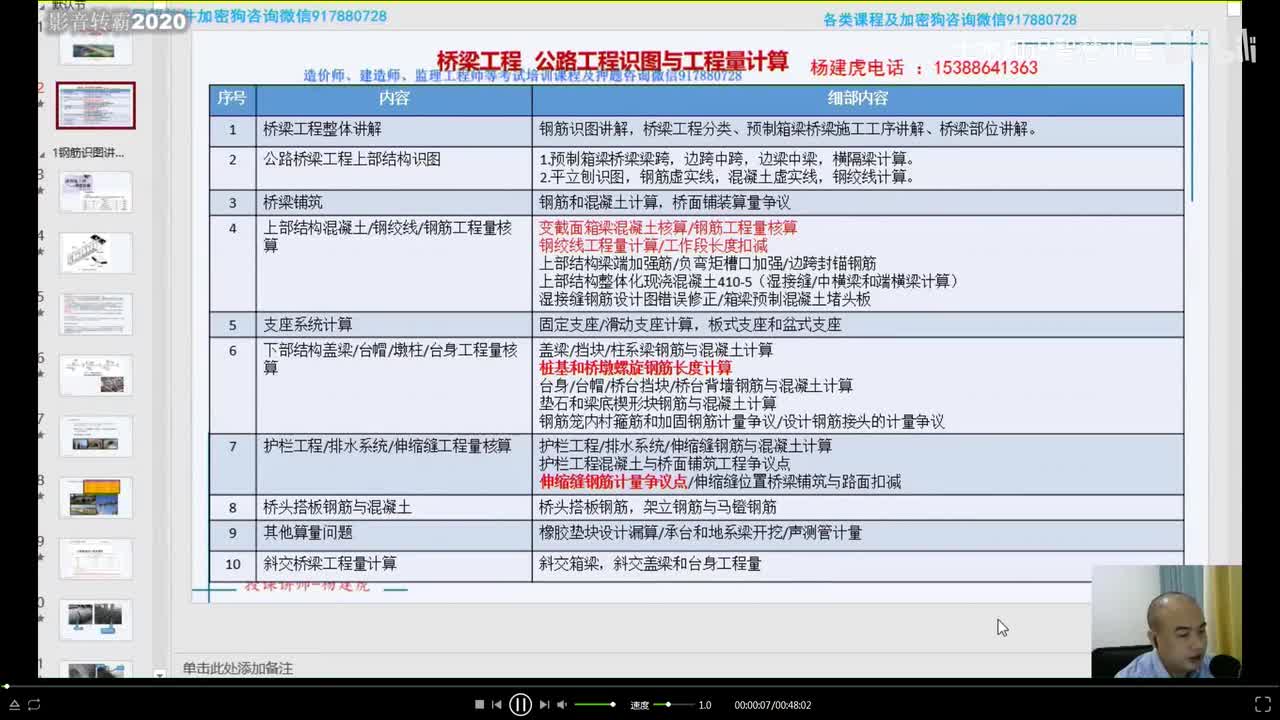Adjust the green volume slider

tap(594, 705)
